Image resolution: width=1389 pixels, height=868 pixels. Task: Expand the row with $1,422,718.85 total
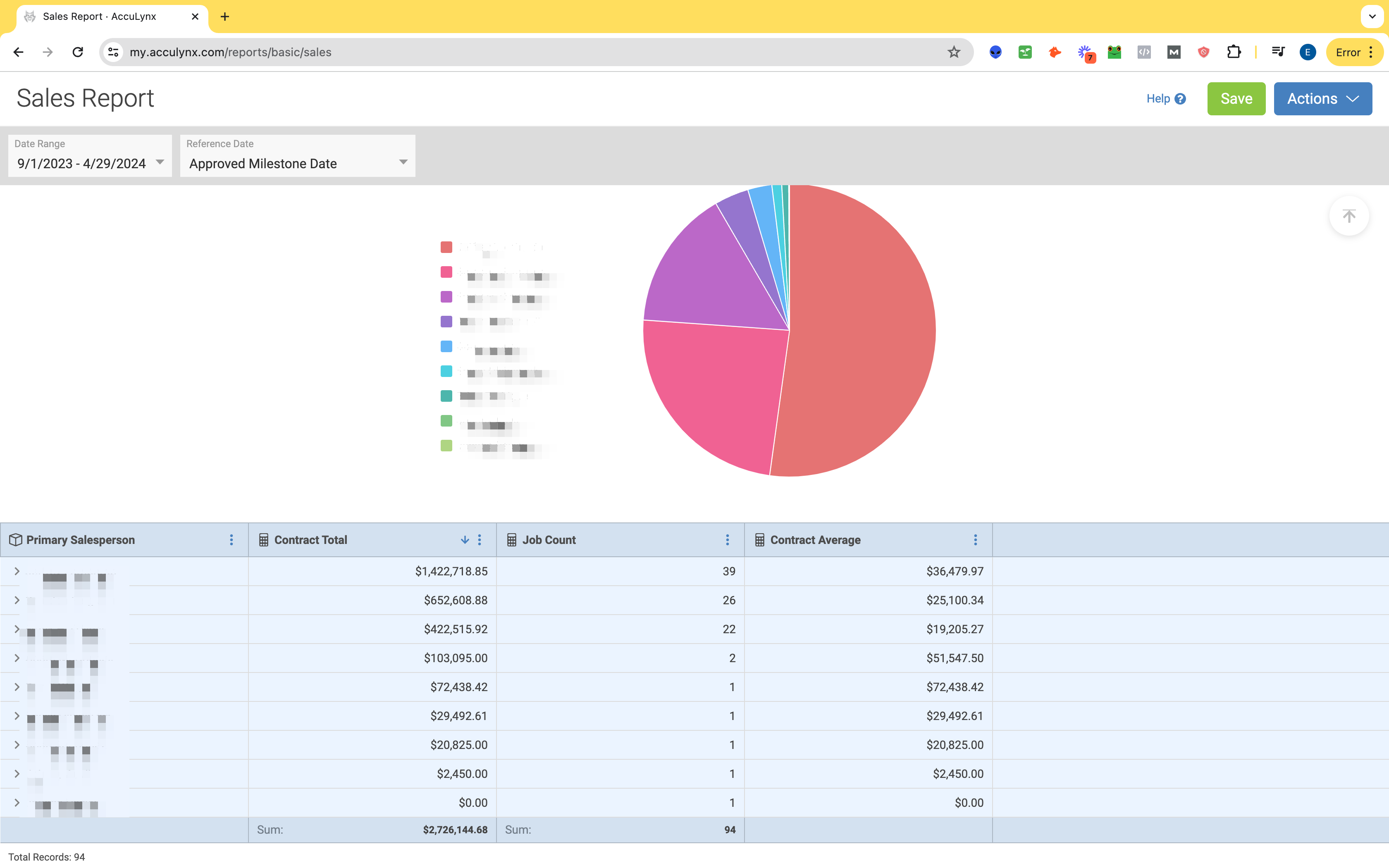(x=17, y=571)
